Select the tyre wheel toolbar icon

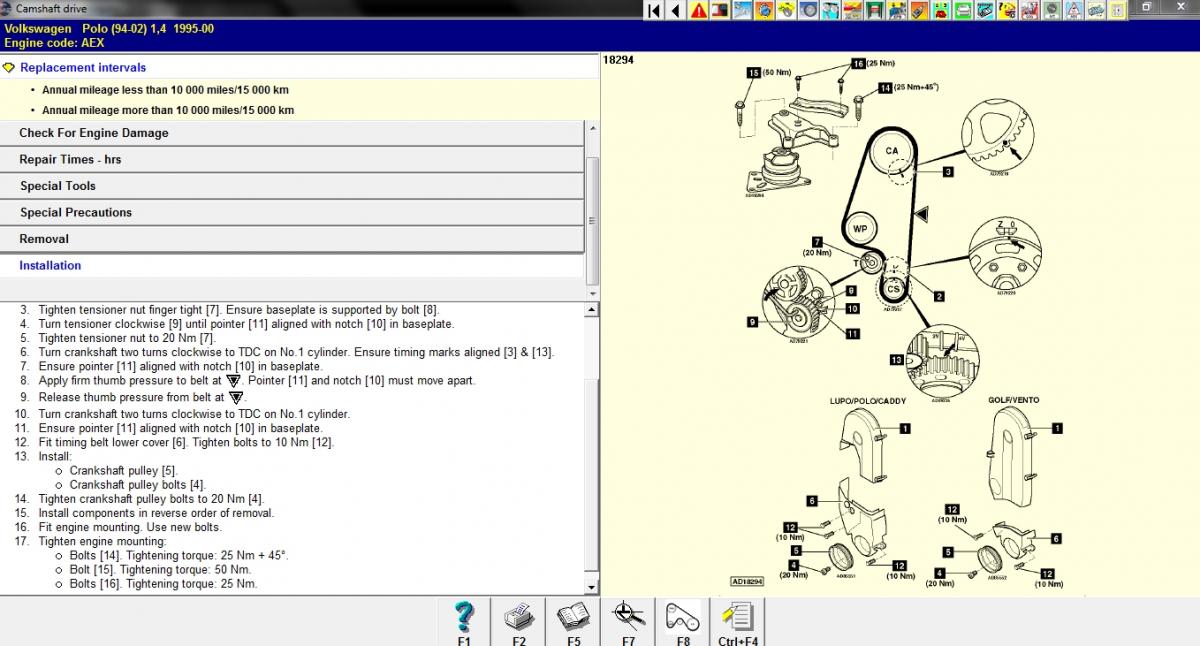point(808,10)
